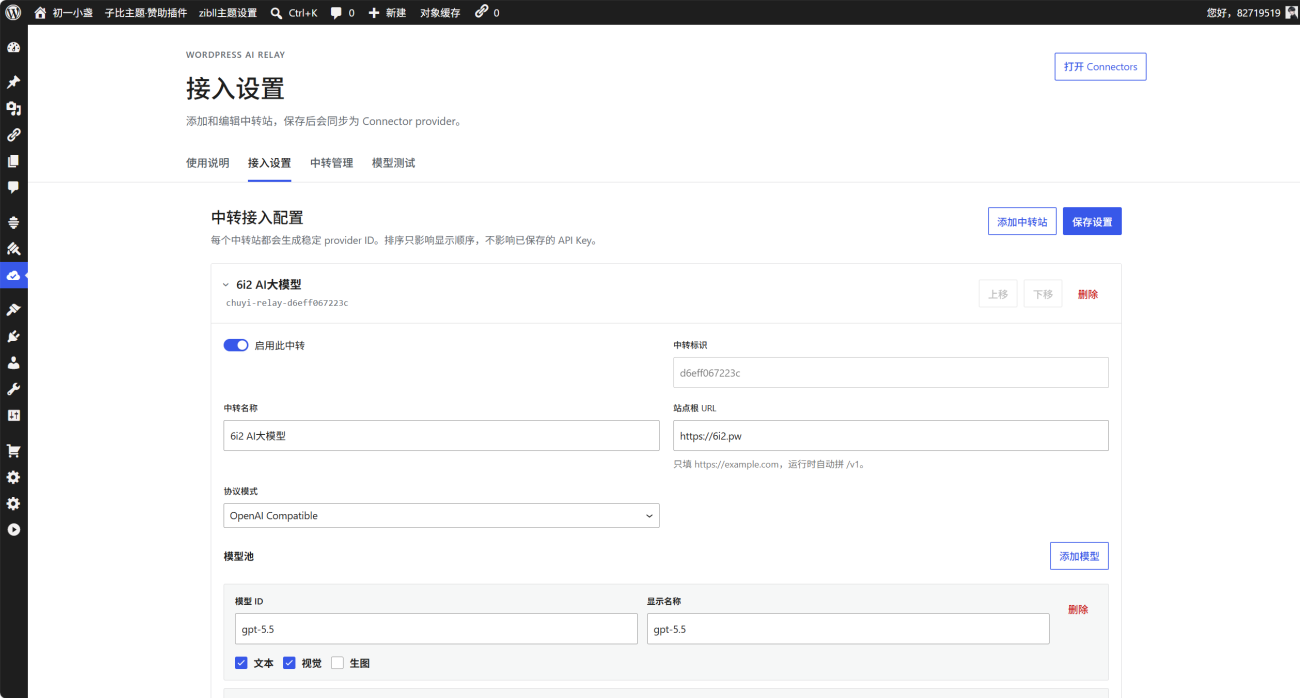1300x698 pixels.
Task: Focus 中转名称 input field
Action: point(441,435)
